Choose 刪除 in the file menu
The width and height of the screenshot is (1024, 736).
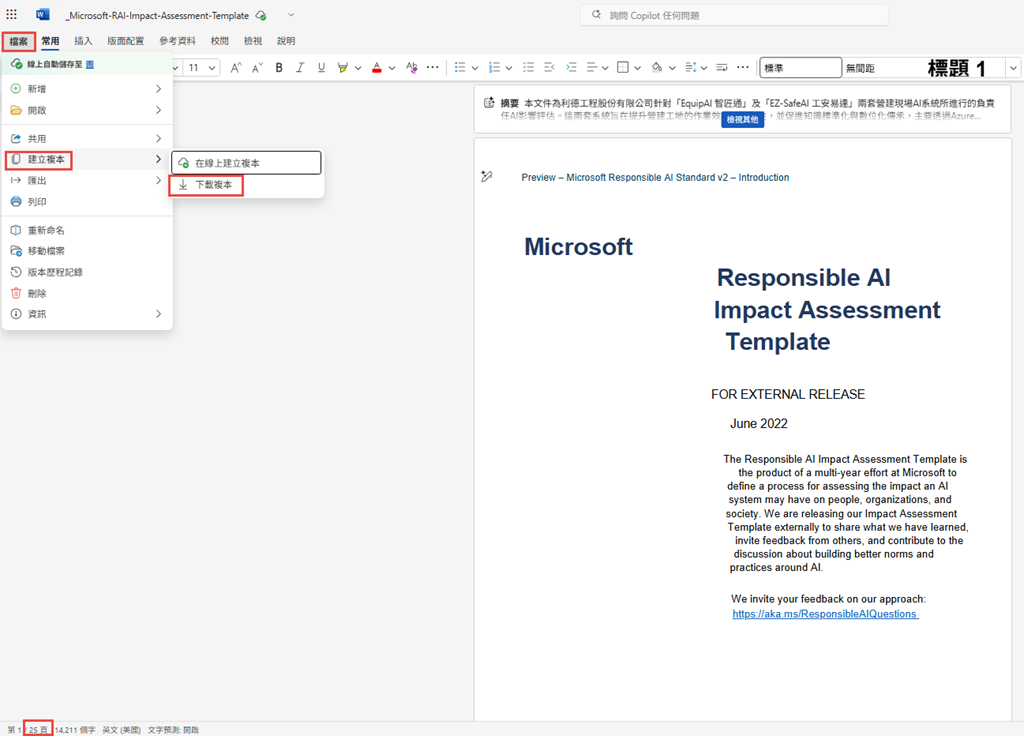pos(87,293)
